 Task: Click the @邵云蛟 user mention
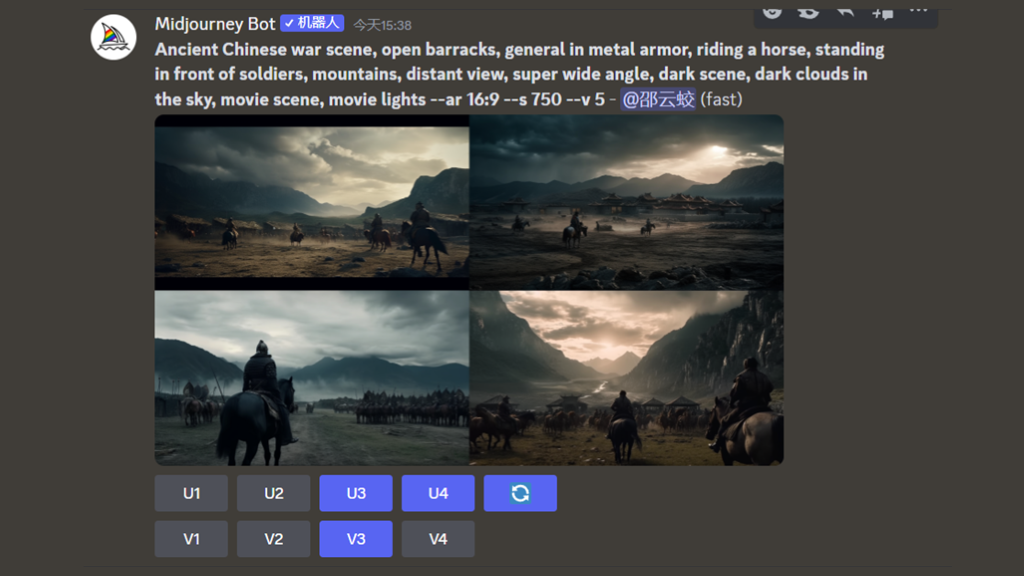tap(658, 99)
